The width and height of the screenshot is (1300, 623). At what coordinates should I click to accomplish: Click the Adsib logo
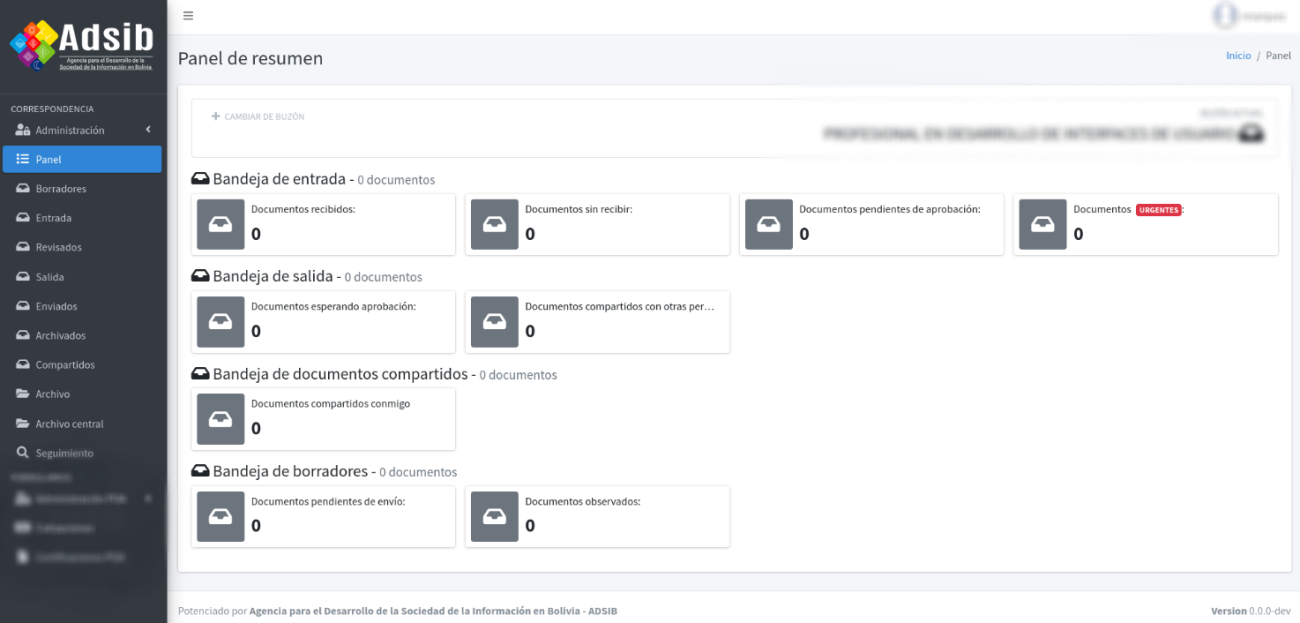(82, 45)
